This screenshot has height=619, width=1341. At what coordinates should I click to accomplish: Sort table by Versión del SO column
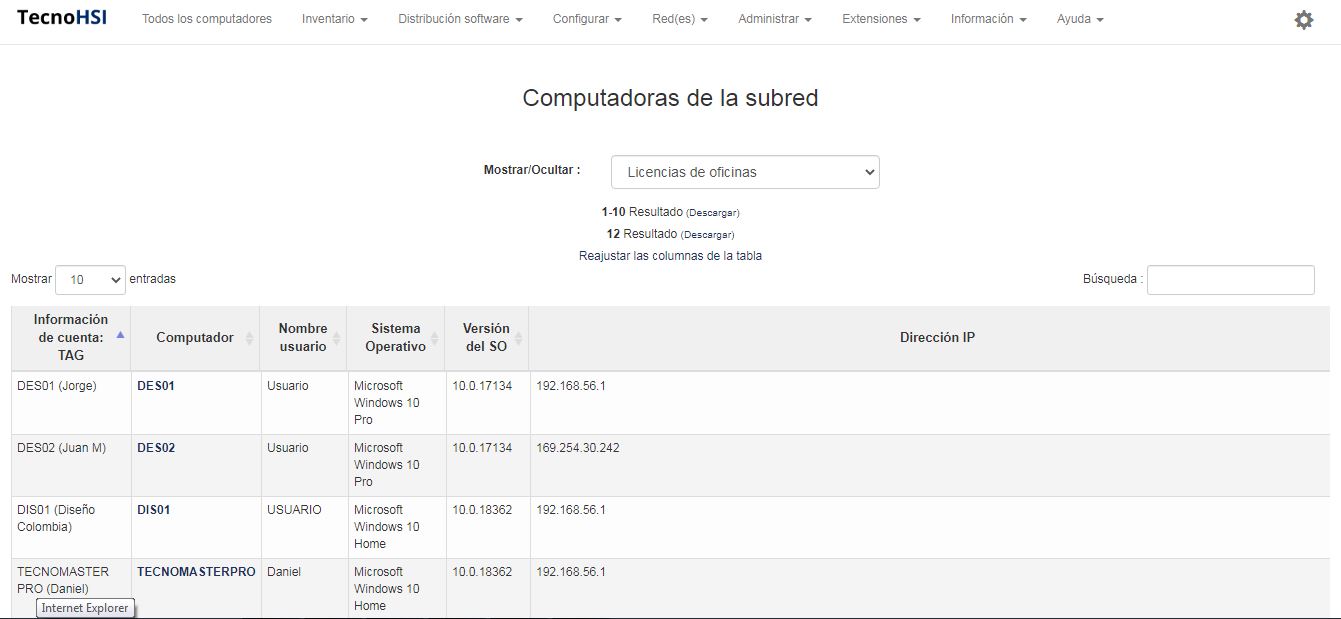[486, 338]
